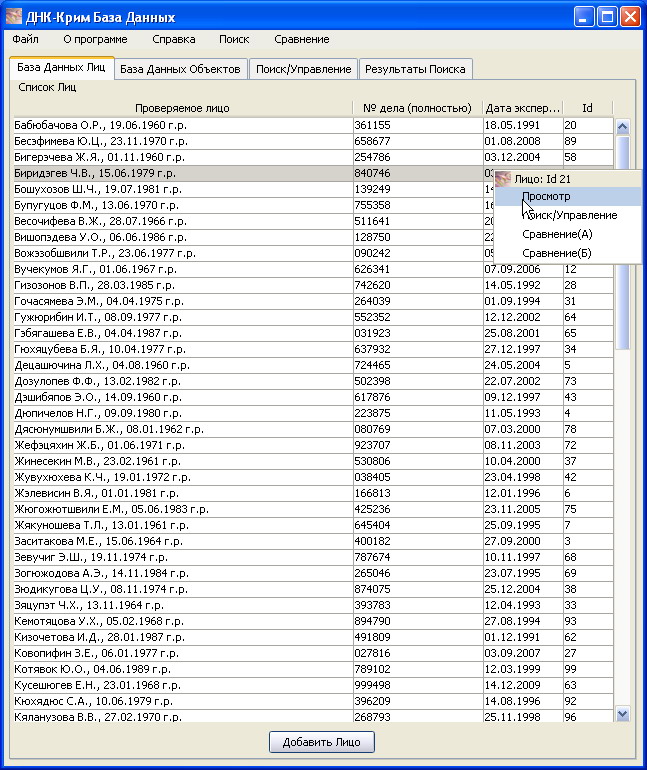The image size is (647, 770).
Task: Open the Сравнение menu
Action: pyautogui.click(x=302, y=39)
